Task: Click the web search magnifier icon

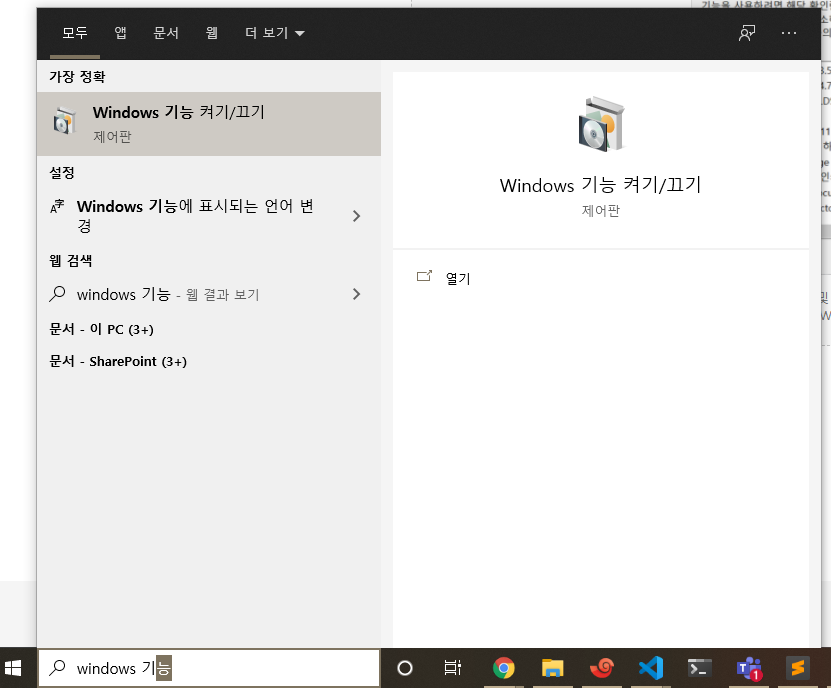Action: tap(57, 294)
